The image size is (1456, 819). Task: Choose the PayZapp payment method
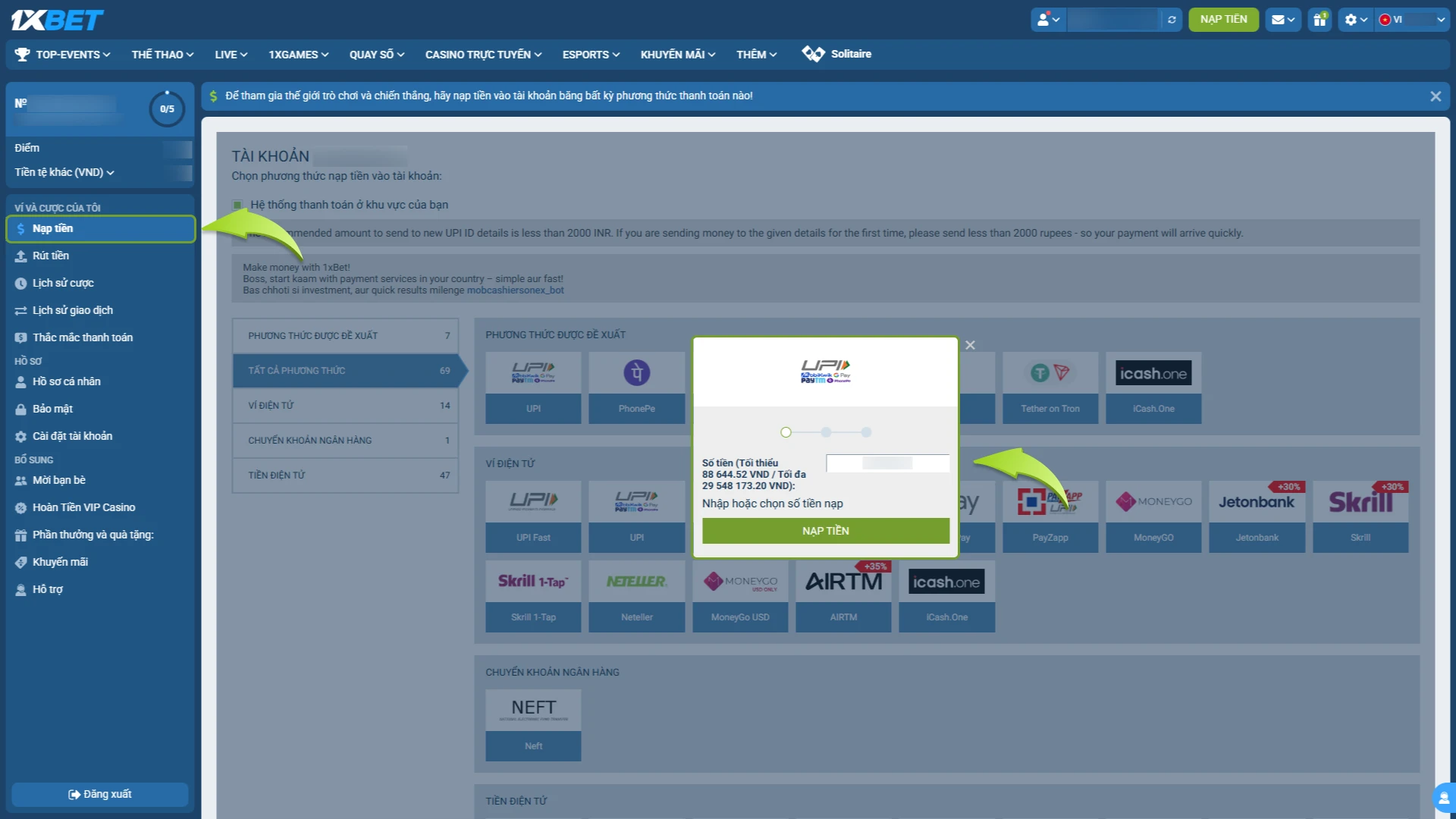pos(1050,516)
